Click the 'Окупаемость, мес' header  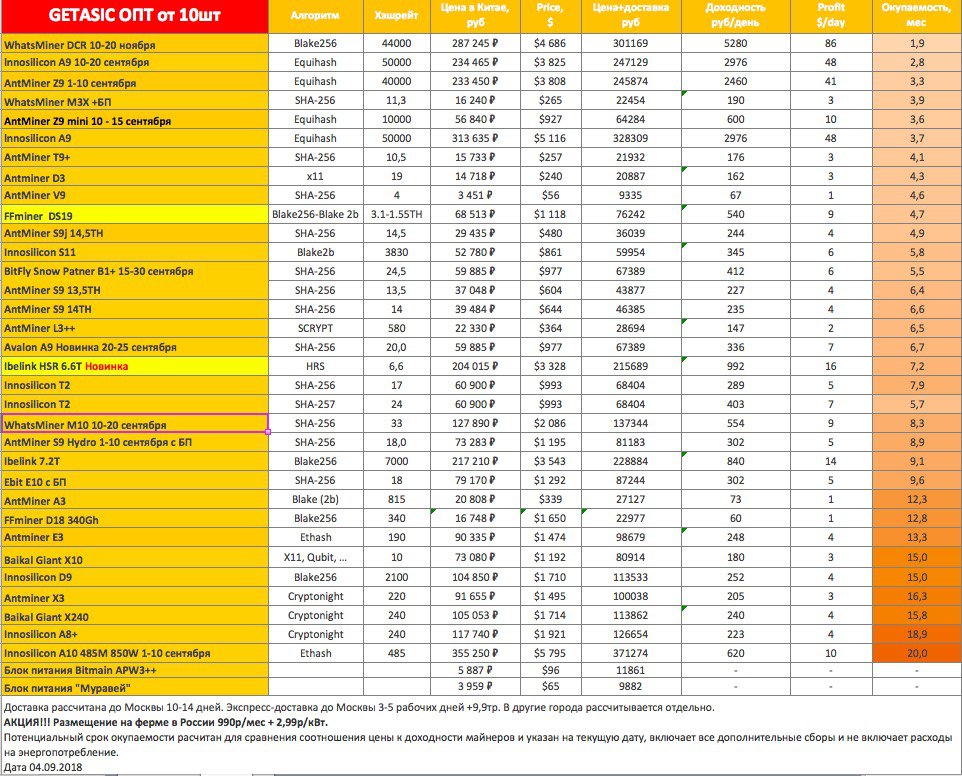917,17
